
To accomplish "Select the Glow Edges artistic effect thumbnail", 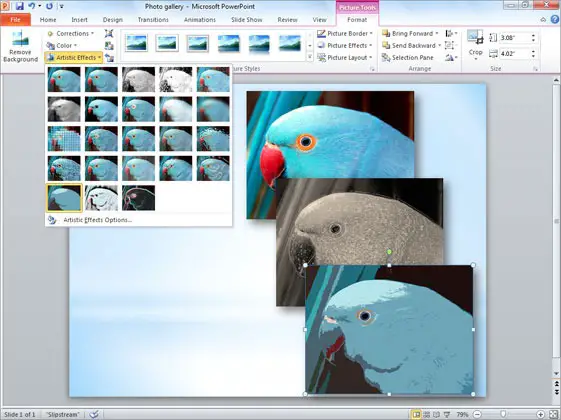I will pos(138,198).
